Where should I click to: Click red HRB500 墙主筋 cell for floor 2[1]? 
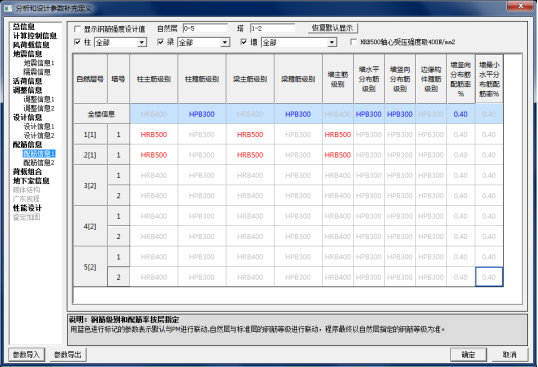(338, 155)
